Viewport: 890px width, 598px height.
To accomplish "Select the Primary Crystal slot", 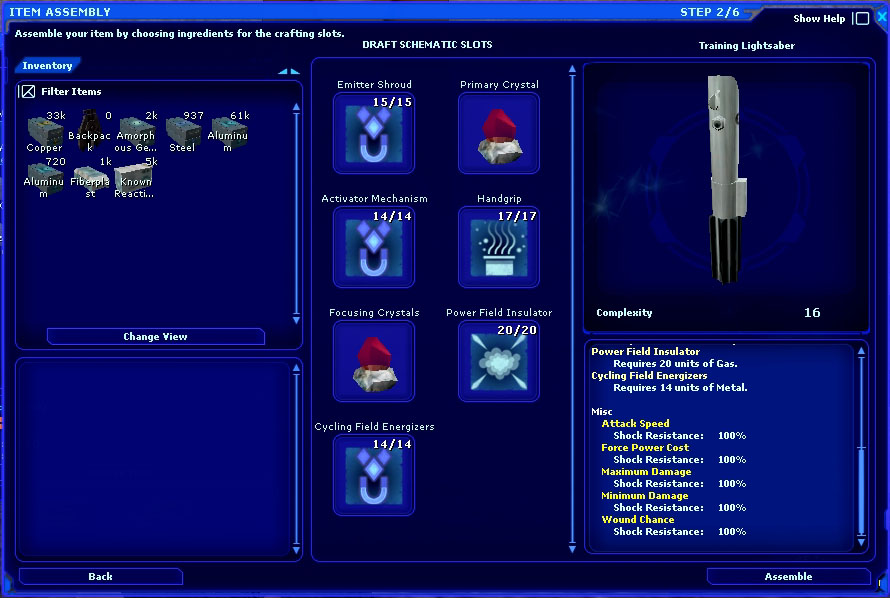I will (498, 134).
